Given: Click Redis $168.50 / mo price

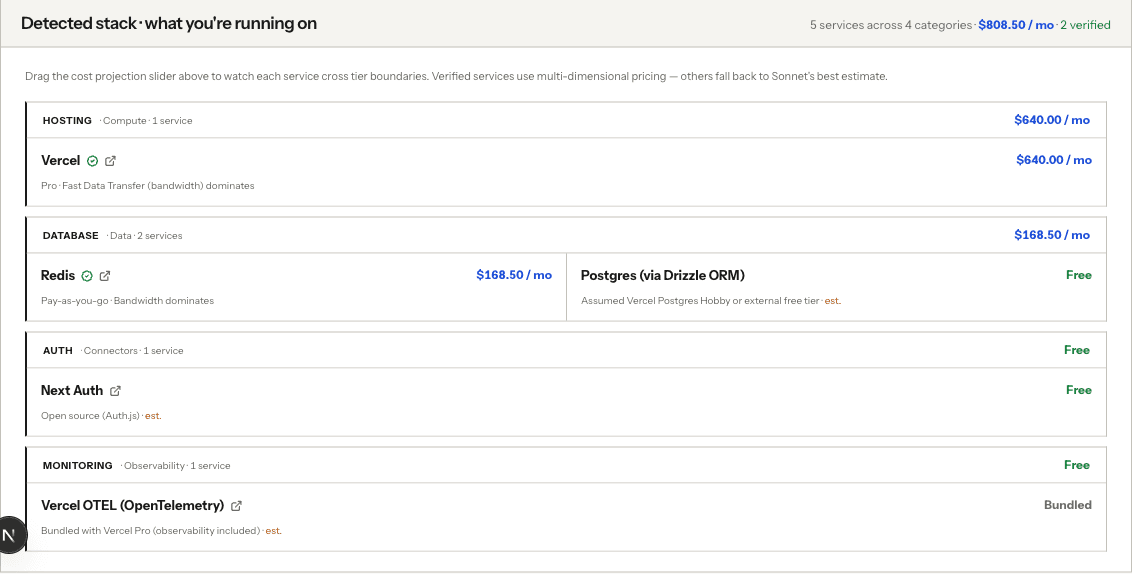Looking at the screenshot, I should 514,274.
